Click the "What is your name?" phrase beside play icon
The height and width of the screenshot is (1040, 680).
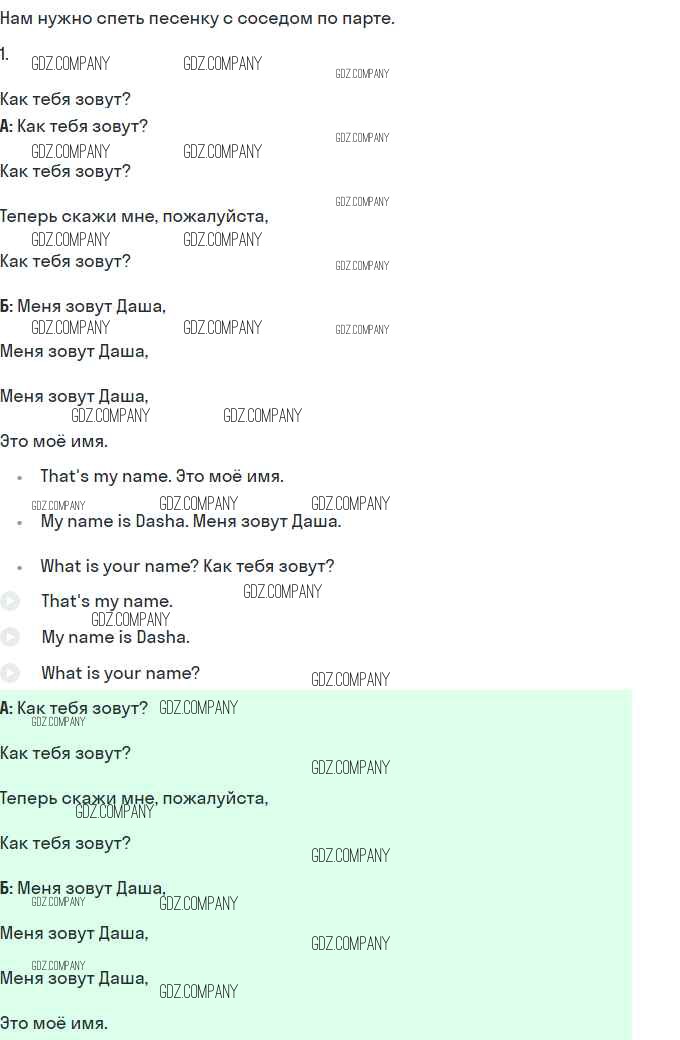[120, 673]
